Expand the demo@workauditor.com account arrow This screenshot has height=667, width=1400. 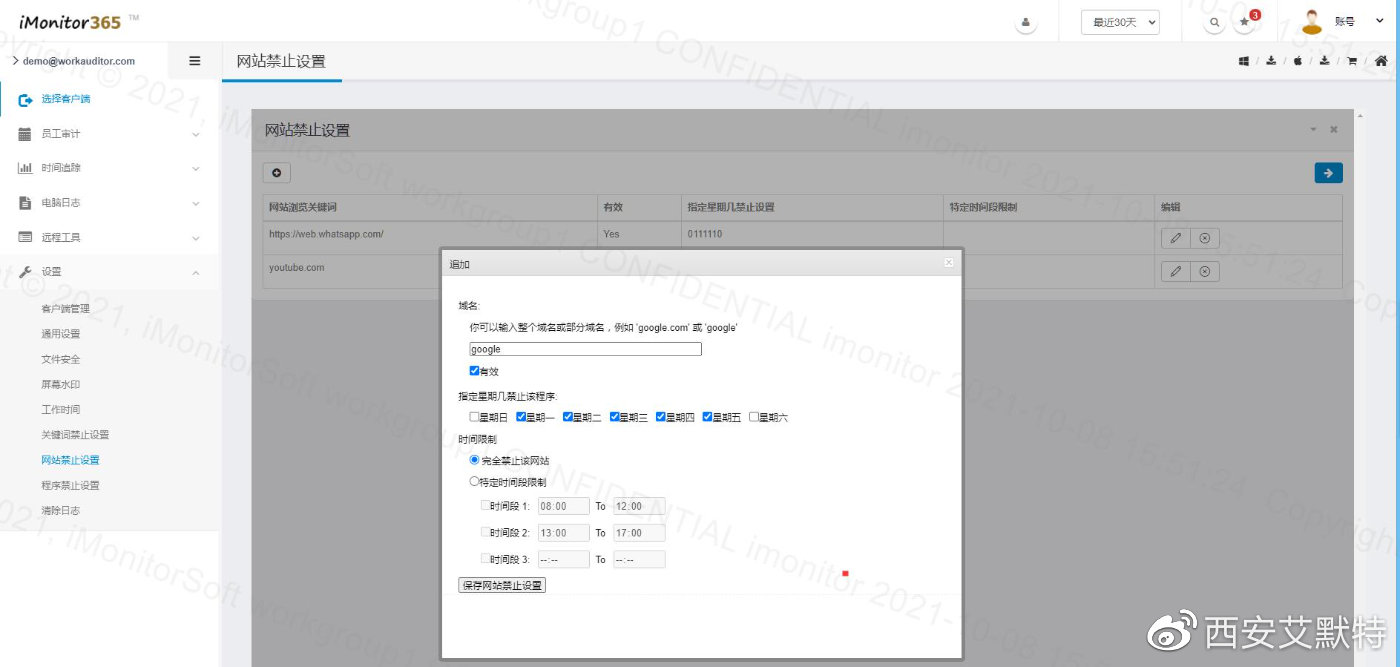(x=15, y=61)
